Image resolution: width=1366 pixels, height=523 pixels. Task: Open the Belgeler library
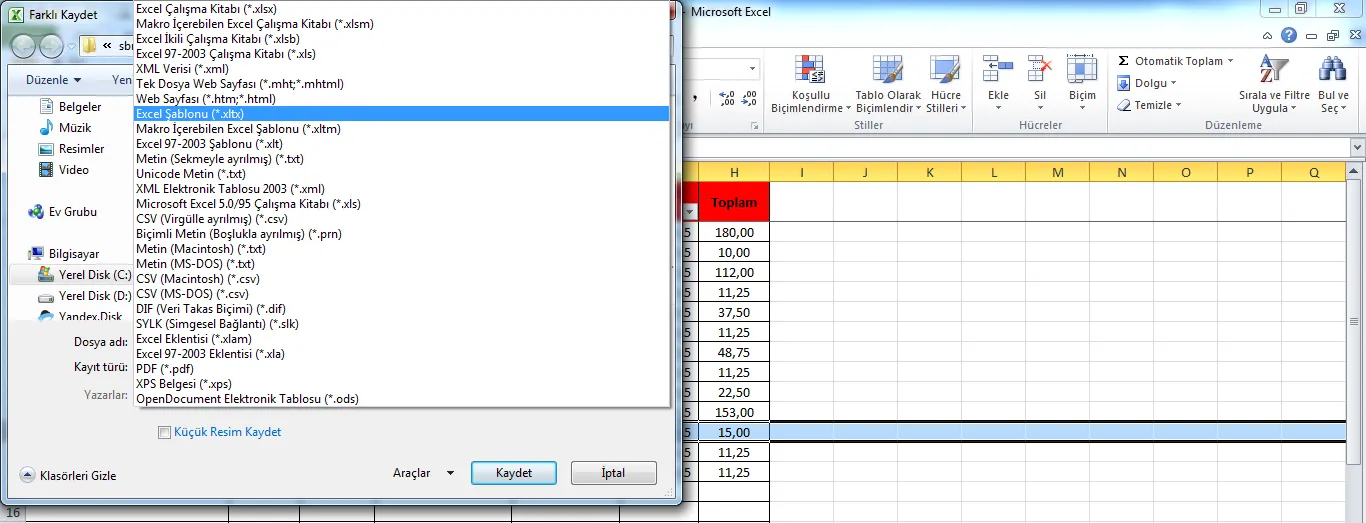pos(80,107)
